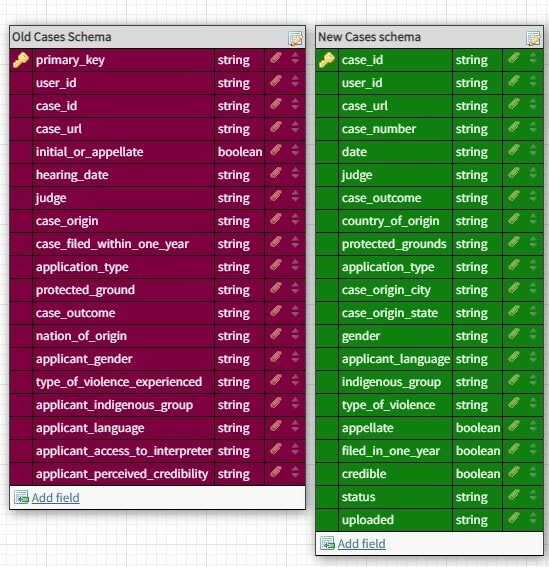The width and height of the screenshot is (549, 567).
Task: Reorder the indigenous_group field in New schema
Action: pyautogui.click(x=533, y=380)
